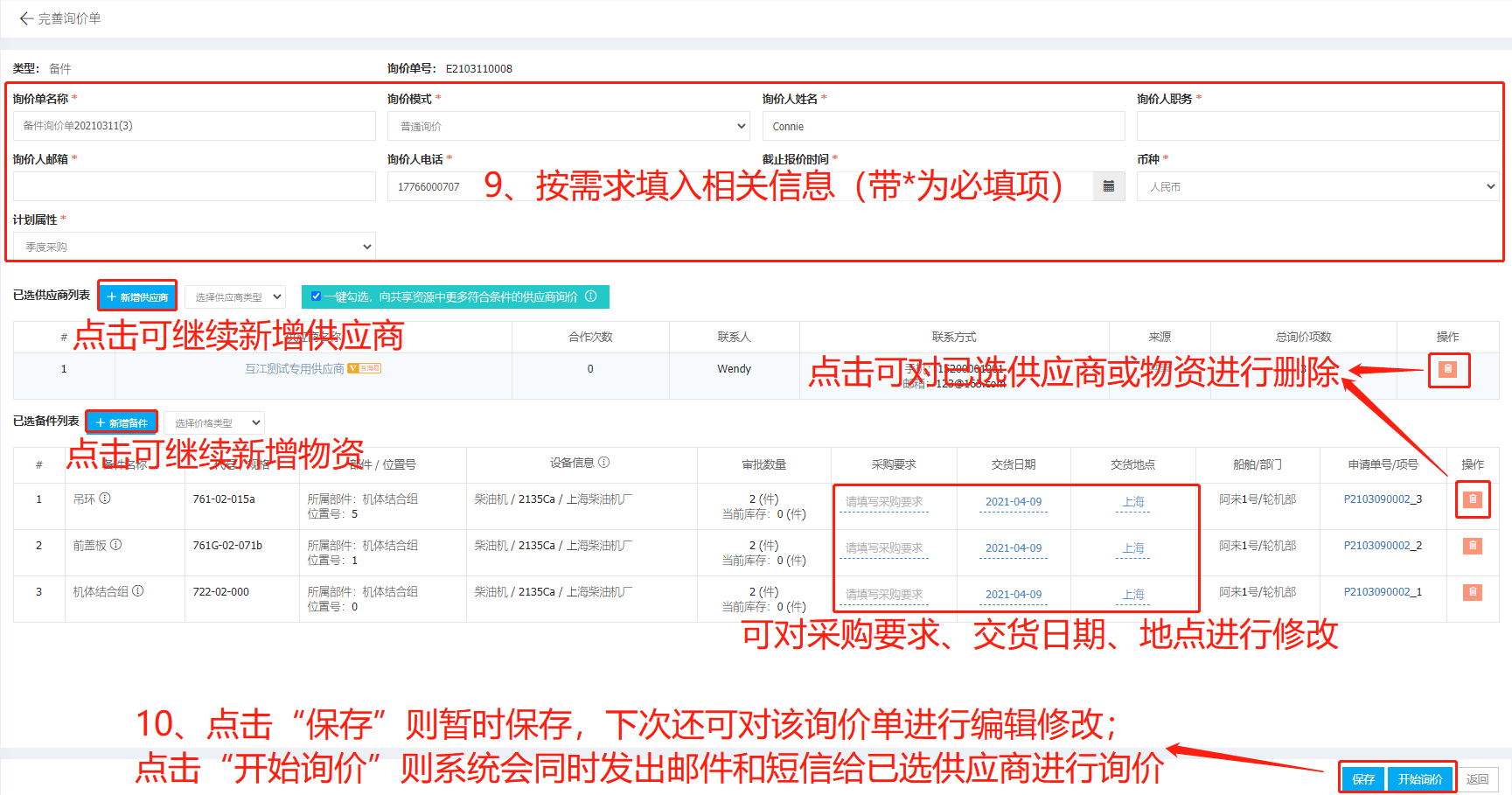
Task: Click the contact name Wendy
Action: tap(735, 369)
